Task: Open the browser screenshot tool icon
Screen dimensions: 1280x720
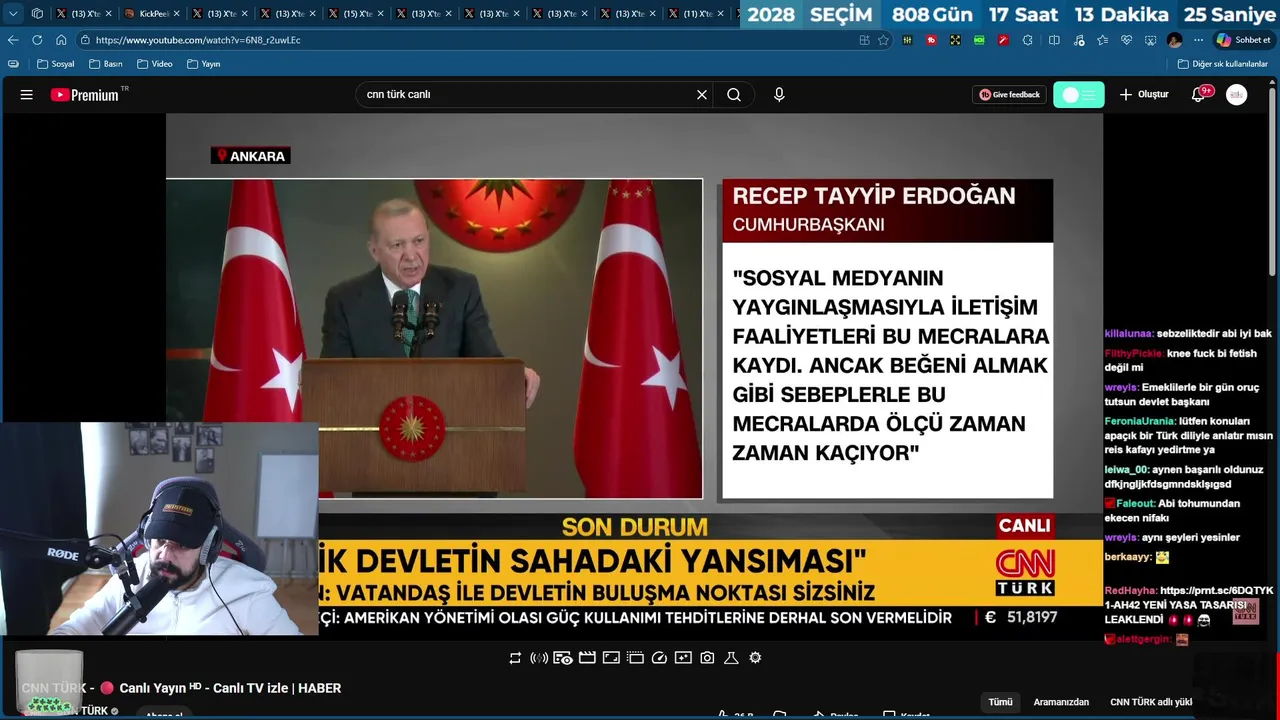Action: 1151,40
